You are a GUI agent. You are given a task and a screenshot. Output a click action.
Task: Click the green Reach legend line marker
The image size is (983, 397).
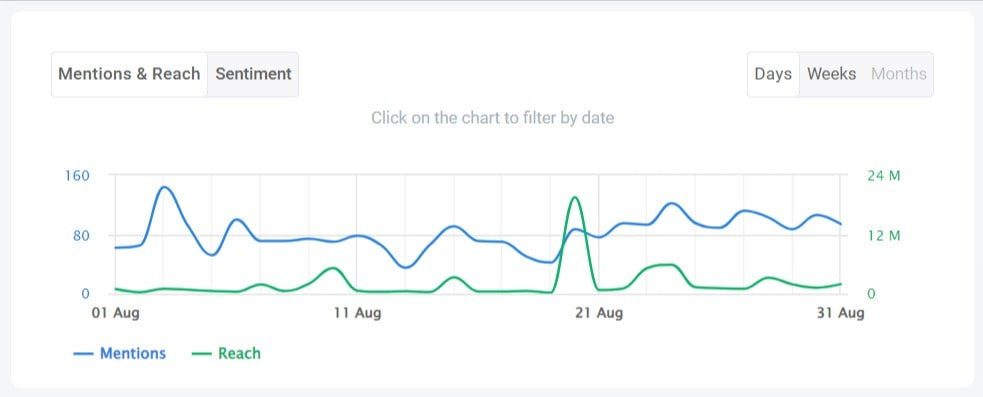click(x=201, y=354)
